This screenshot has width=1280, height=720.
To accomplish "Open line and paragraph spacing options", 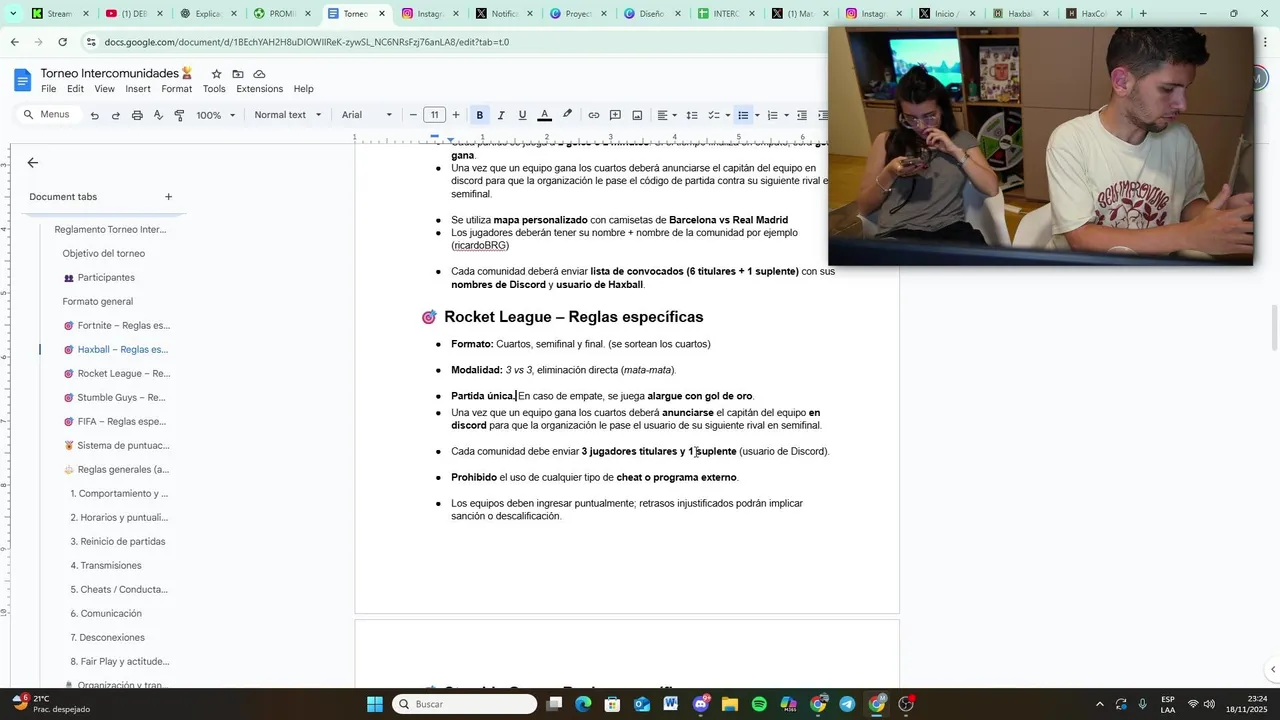I will pos(692,115).
